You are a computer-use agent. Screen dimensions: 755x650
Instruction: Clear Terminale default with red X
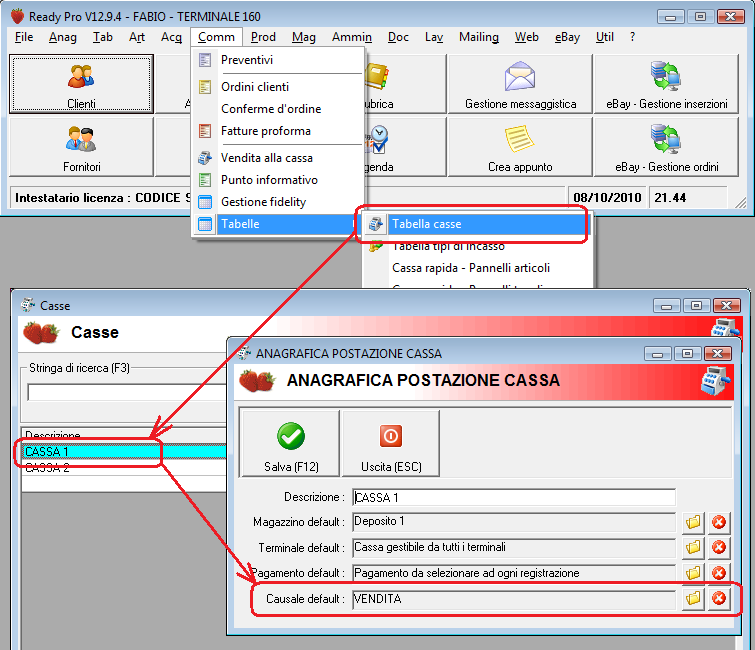point(719,547)
